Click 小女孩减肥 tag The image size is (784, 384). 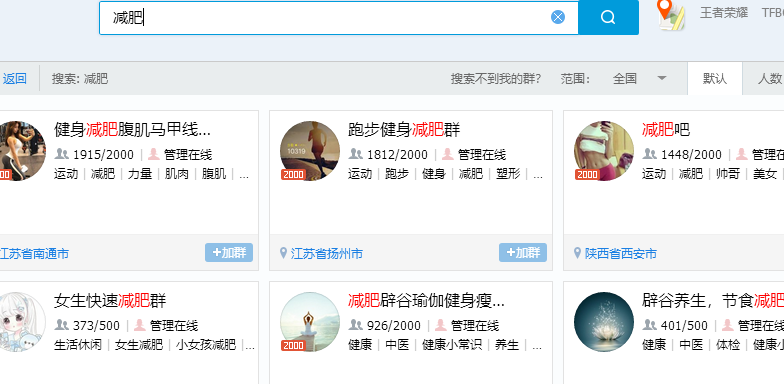tap(206, 345)
